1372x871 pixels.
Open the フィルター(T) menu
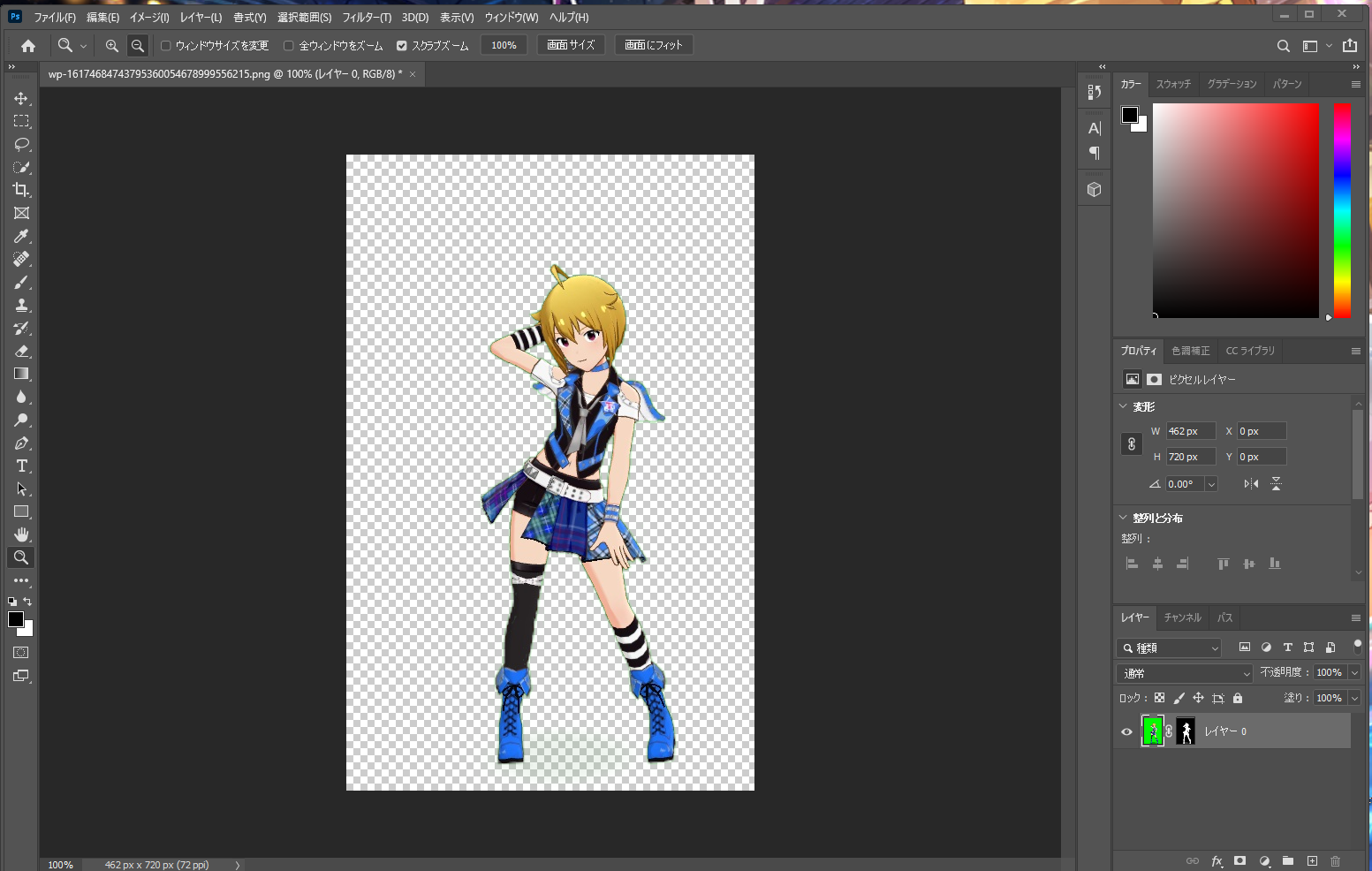[x=367, y=18]
